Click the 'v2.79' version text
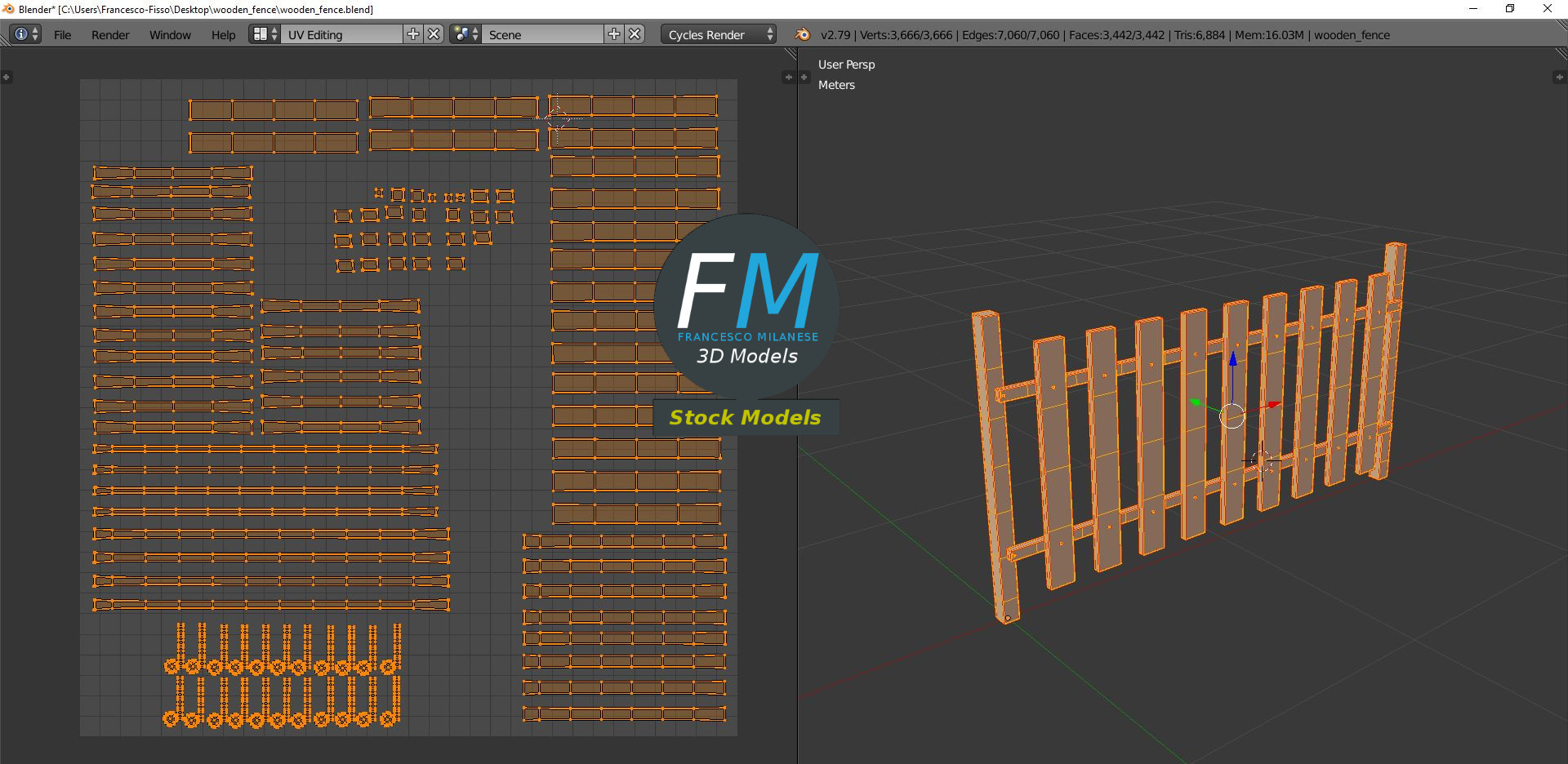Viewport: 1568px width, 764px height. (x=835, y=35)
